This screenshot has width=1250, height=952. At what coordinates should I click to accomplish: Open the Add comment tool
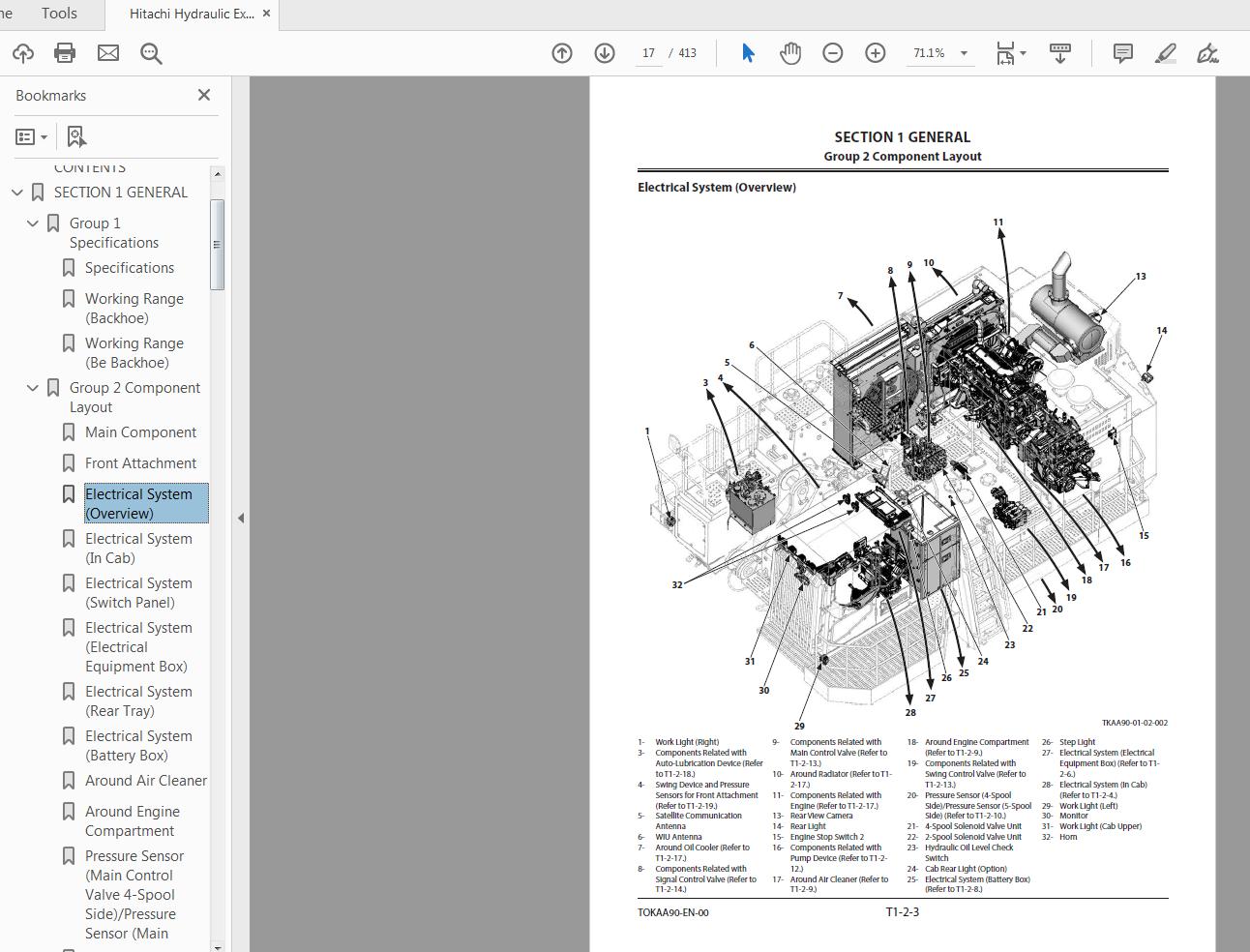point(1122,53)
